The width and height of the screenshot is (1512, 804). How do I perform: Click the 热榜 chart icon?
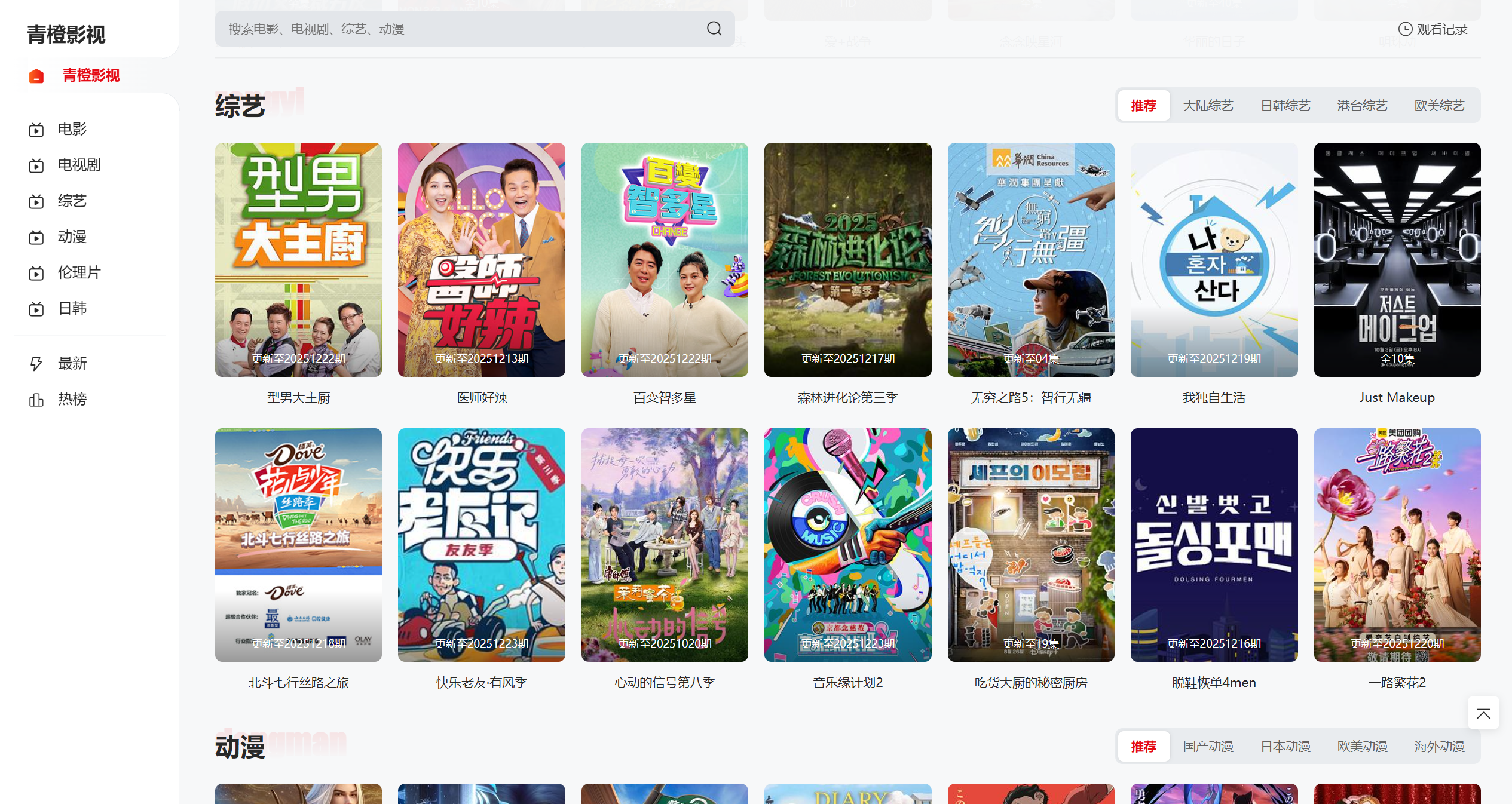click(x=36, y=399)
